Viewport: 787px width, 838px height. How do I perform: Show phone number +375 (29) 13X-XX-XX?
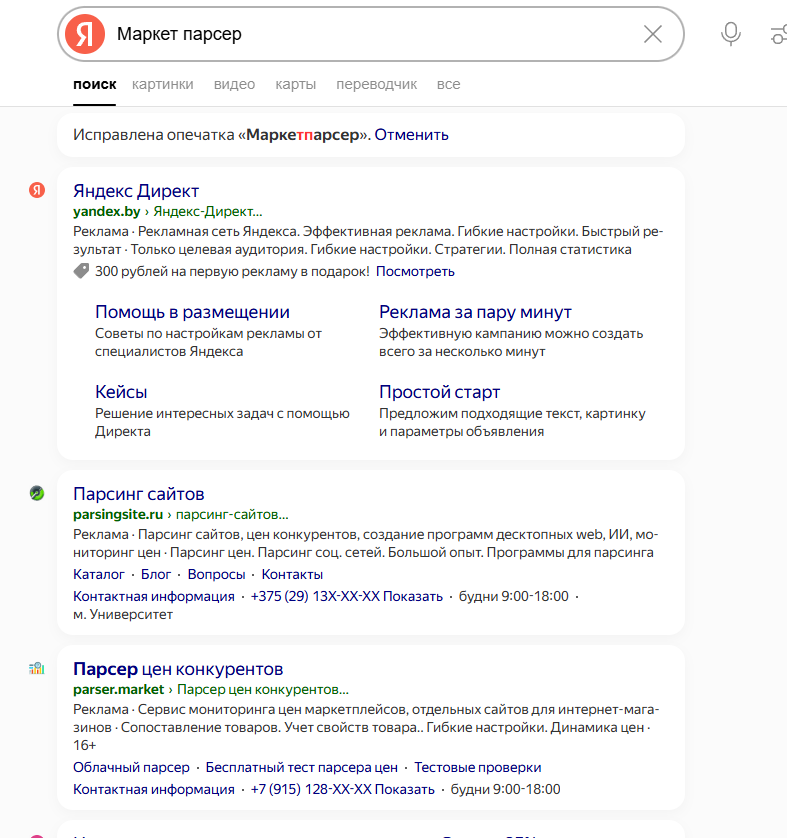347,596
